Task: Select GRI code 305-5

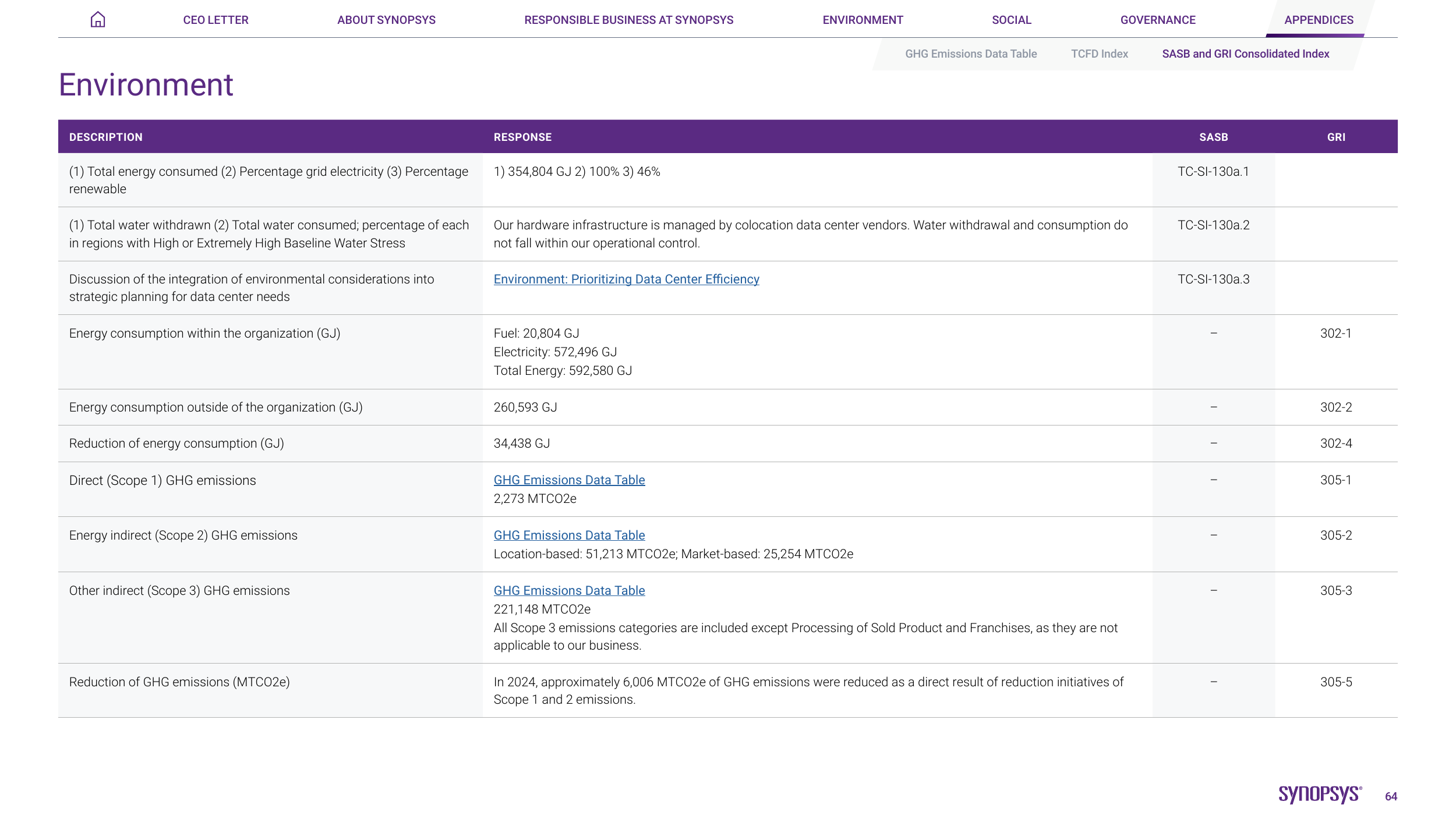Action: (x=1336, y=682)
